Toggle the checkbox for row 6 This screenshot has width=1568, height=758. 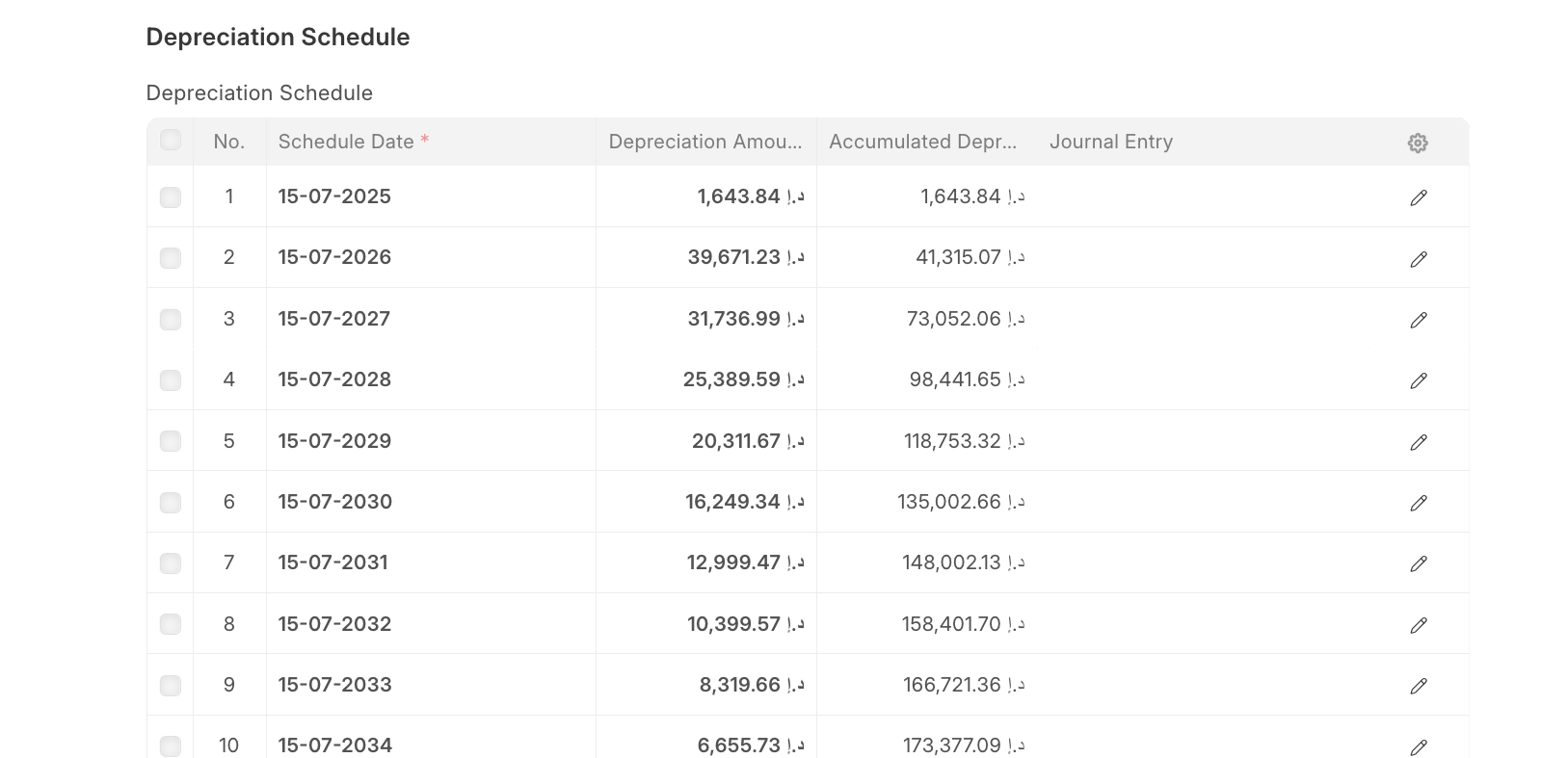[171, 502]
